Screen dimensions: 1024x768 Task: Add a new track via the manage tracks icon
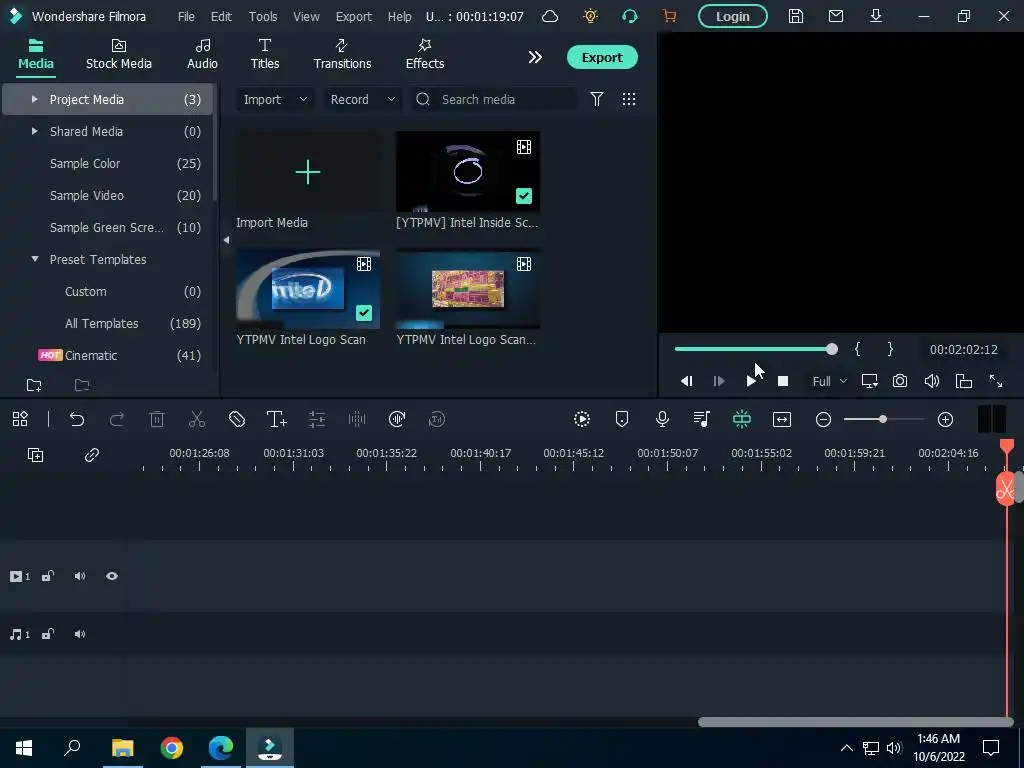[35, 455]
